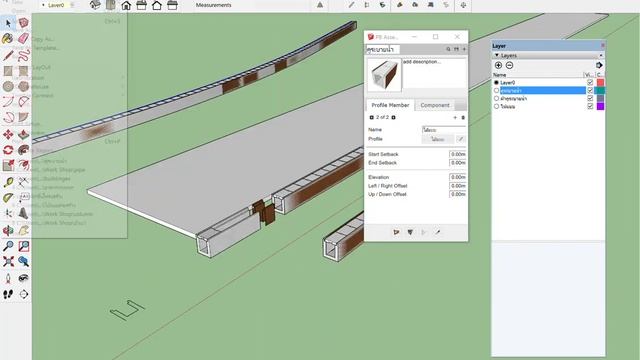The image size is (640, 360).
Task: Toggle Layer0 visibility checkbox
Action: coord(590,82)
